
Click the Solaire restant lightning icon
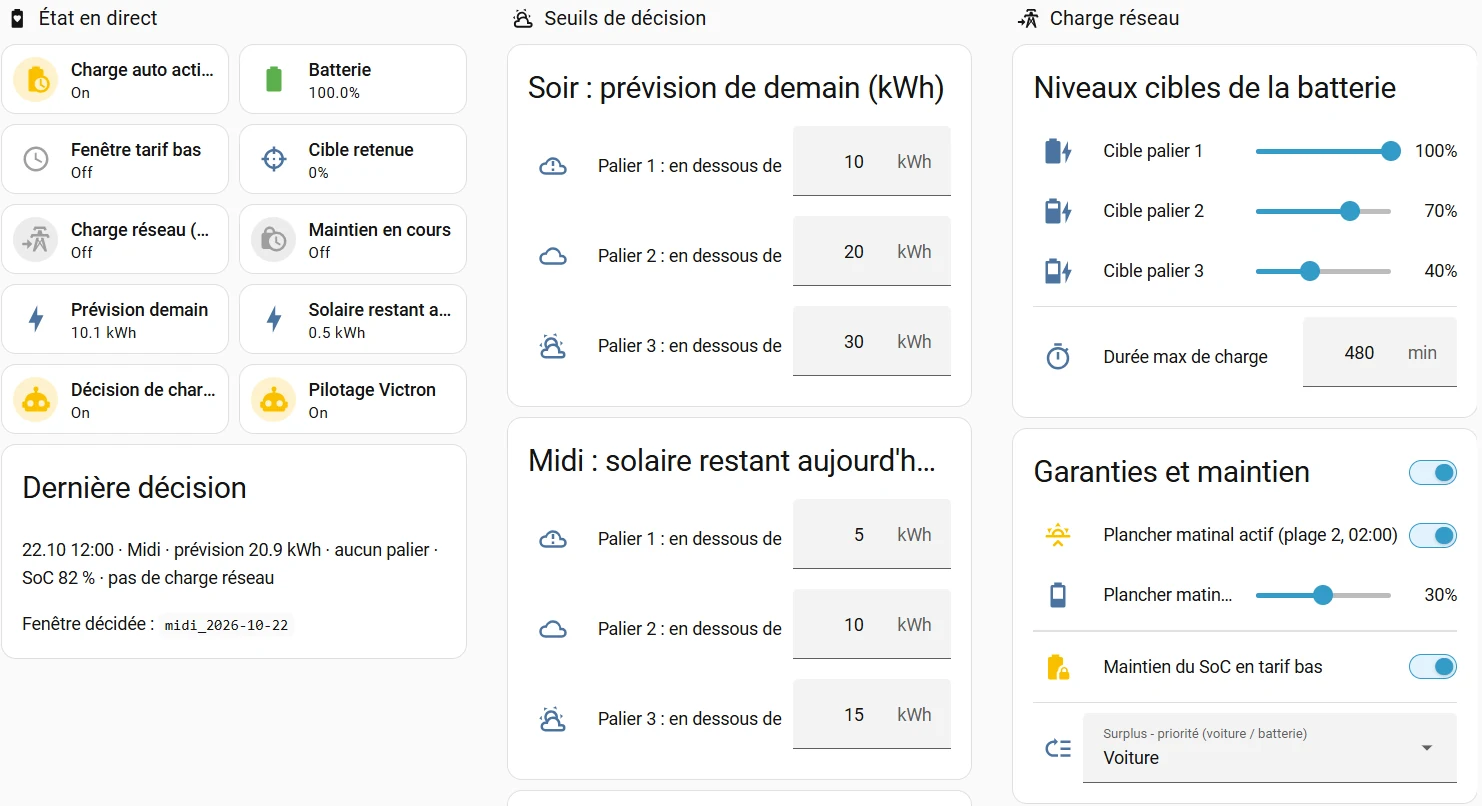274,320
